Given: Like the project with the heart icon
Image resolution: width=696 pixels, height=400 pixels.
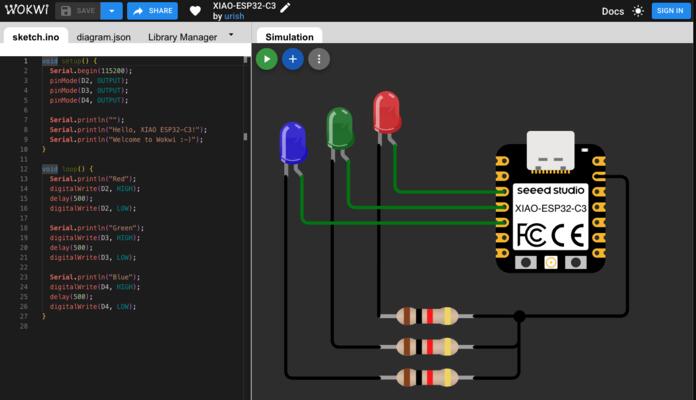Looking at the screenshot, I should (x=195, y=11).
